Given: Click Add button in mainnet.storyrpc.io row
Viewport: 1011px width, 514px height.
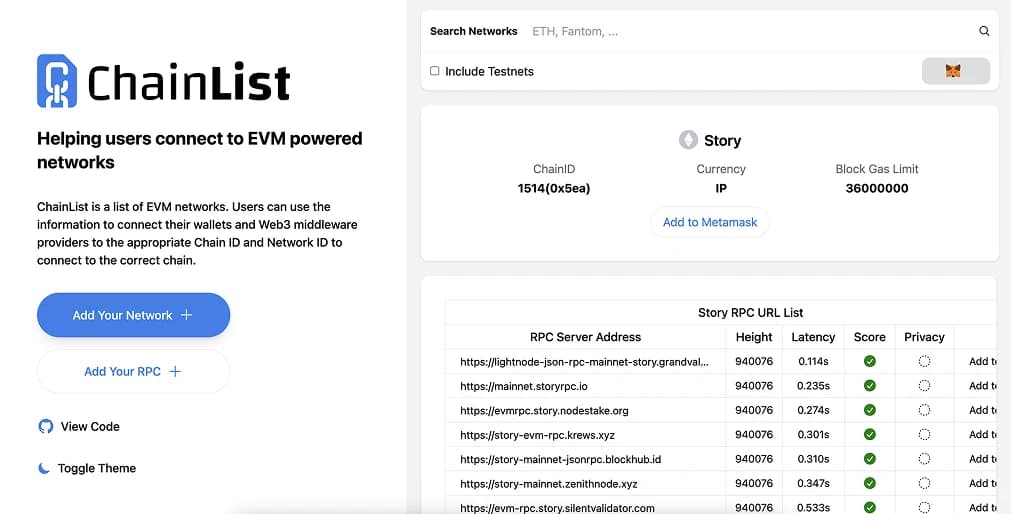Looking at the screenshot, I should click(x=983, y=386).
